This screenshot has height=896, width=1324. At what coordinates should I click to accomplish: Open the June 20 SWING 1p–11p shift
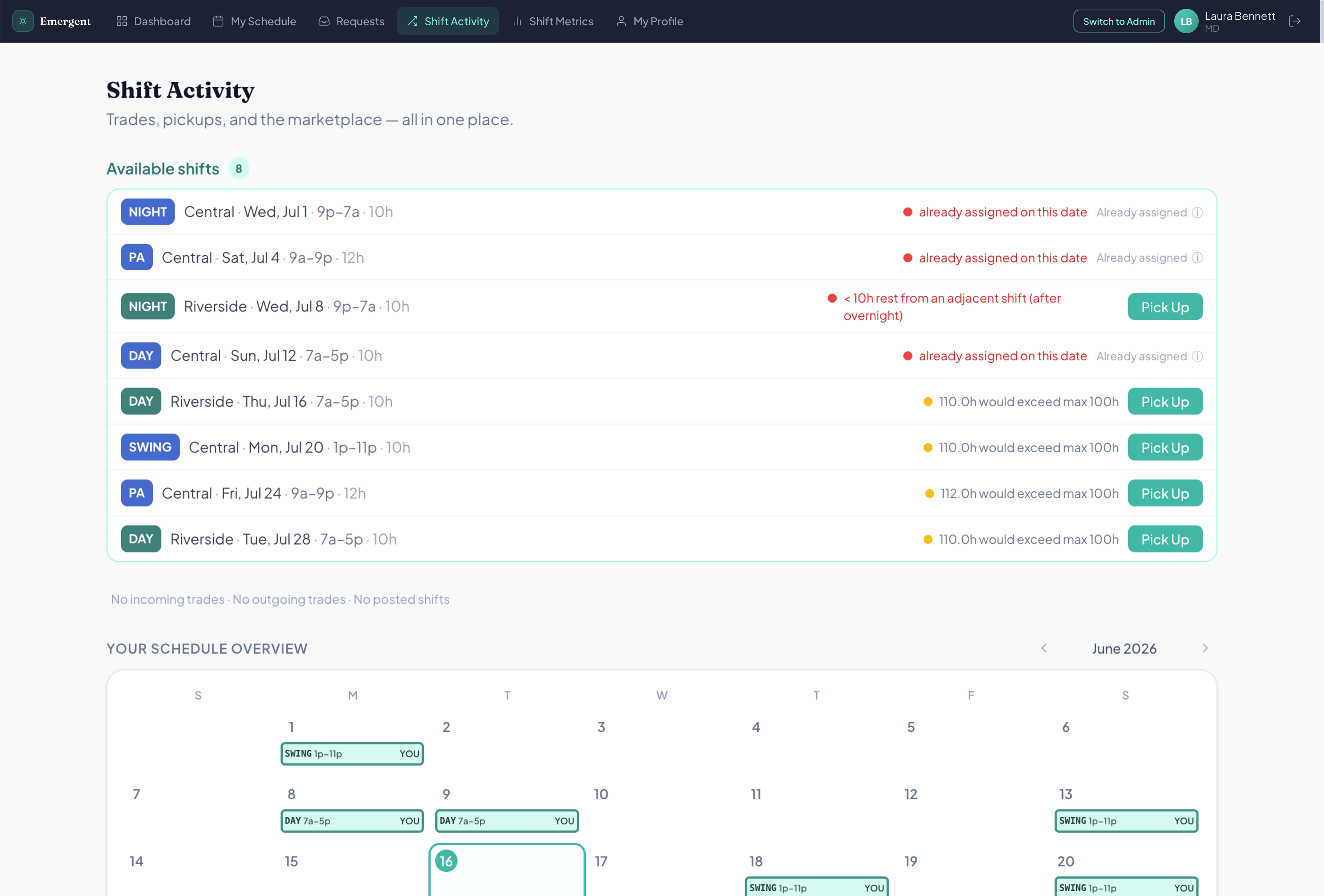coord(1126,887)
